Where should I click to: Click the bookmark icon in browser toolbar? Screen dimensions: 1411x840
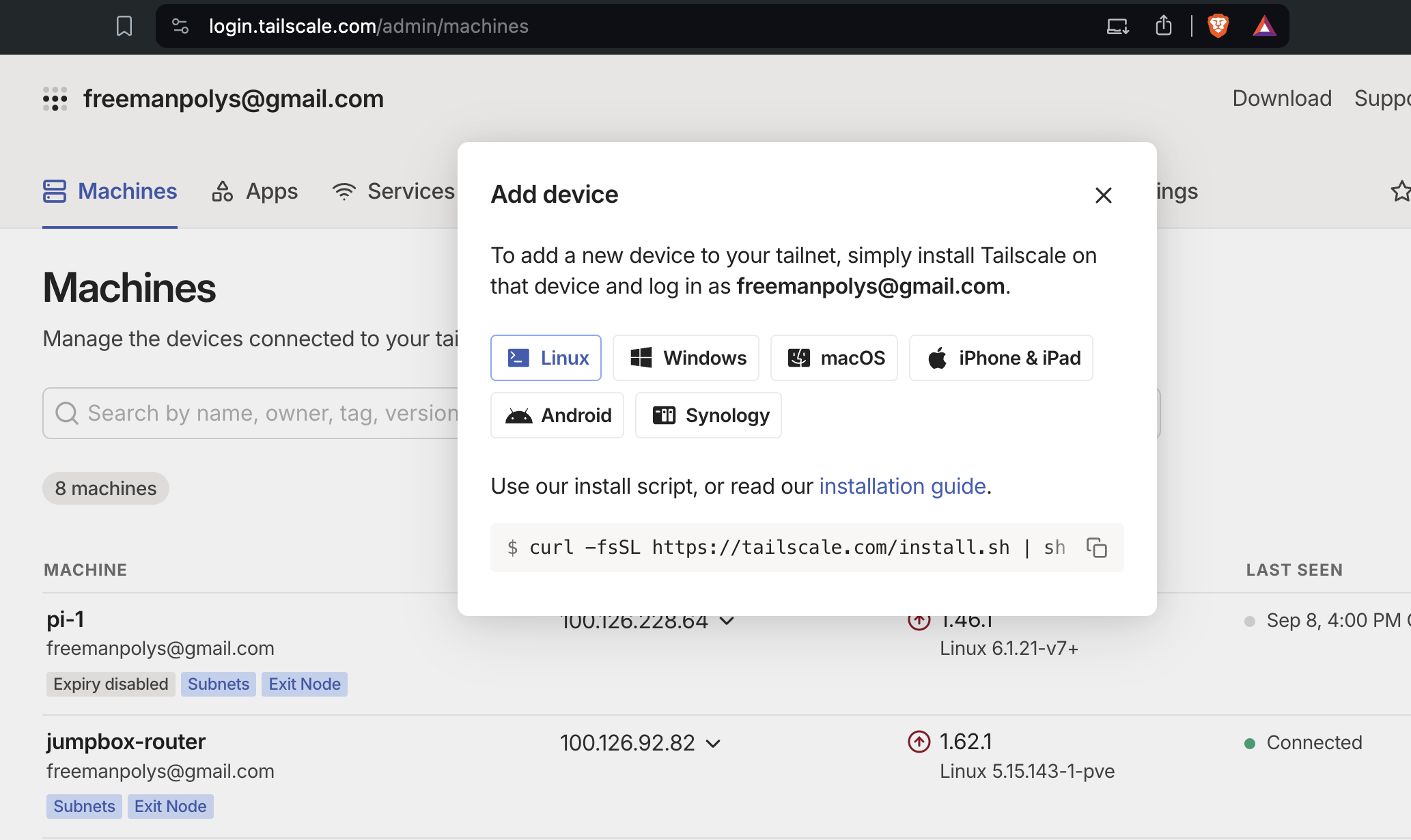(x=124, y=27)
